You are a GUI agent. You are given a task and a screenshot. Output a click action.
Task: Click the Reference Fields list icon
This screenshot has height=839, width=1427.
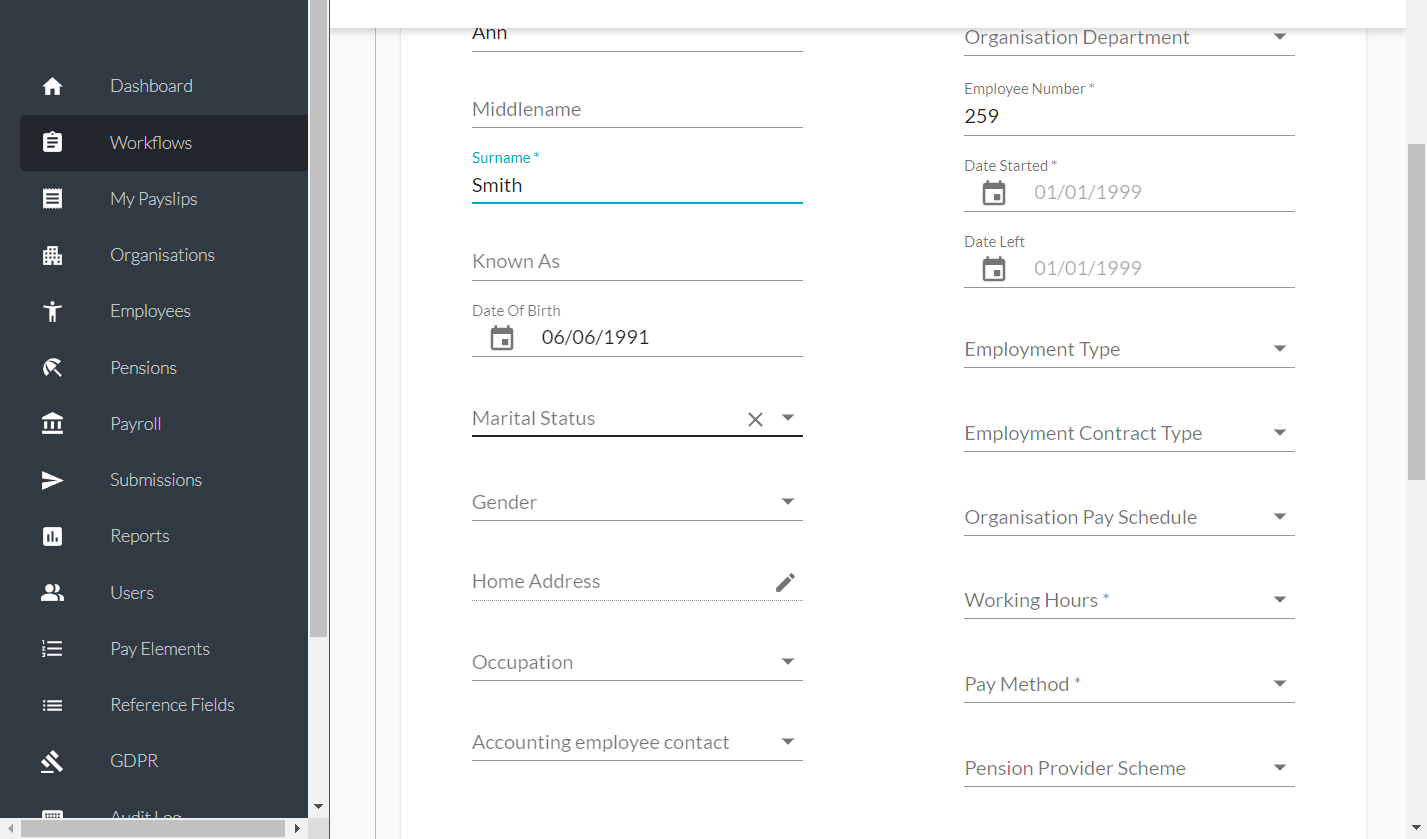[53, 705]
